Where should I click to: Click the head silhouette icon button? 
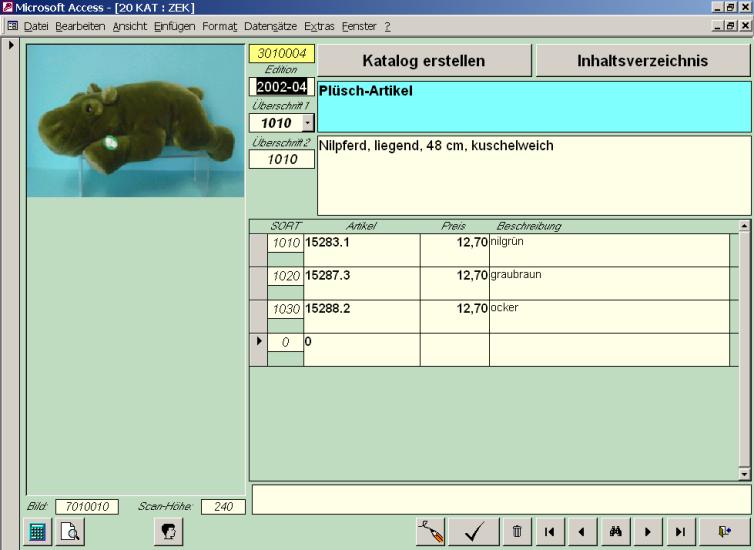click(x=168, y=532)
